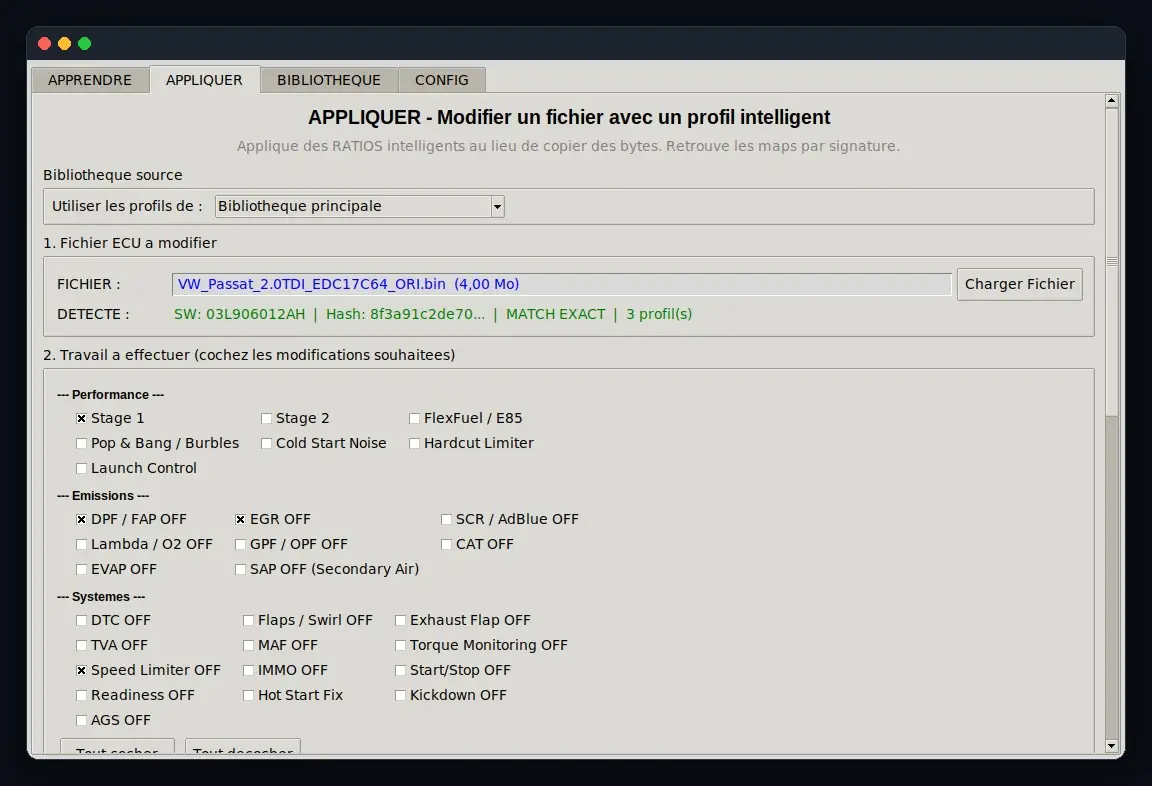Enable Pop & Bang / Burbles
Screen dimensions: 1152x786
point(82,443)
